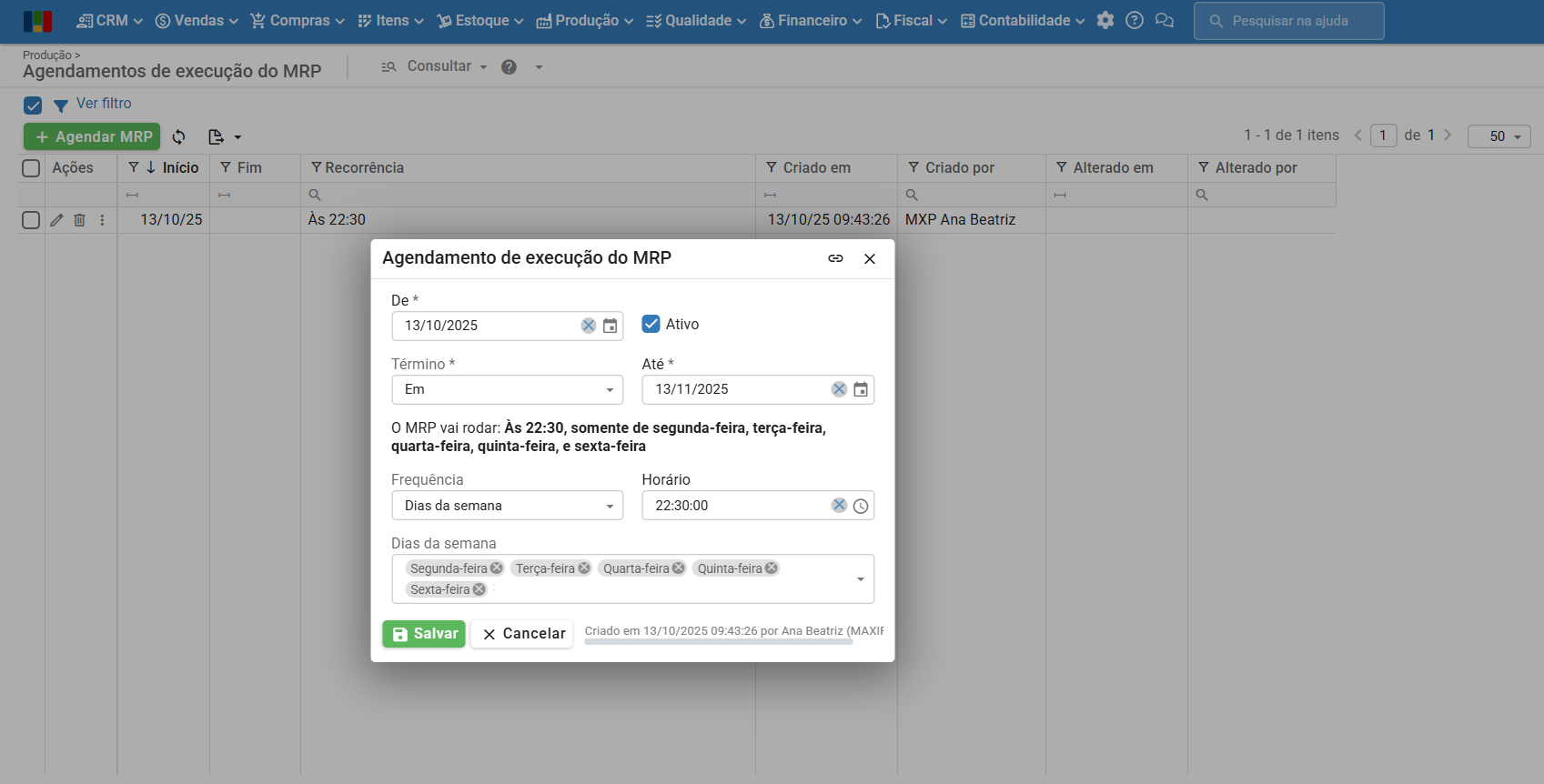Open the Término dropdown showing Em

coord(508,389)
